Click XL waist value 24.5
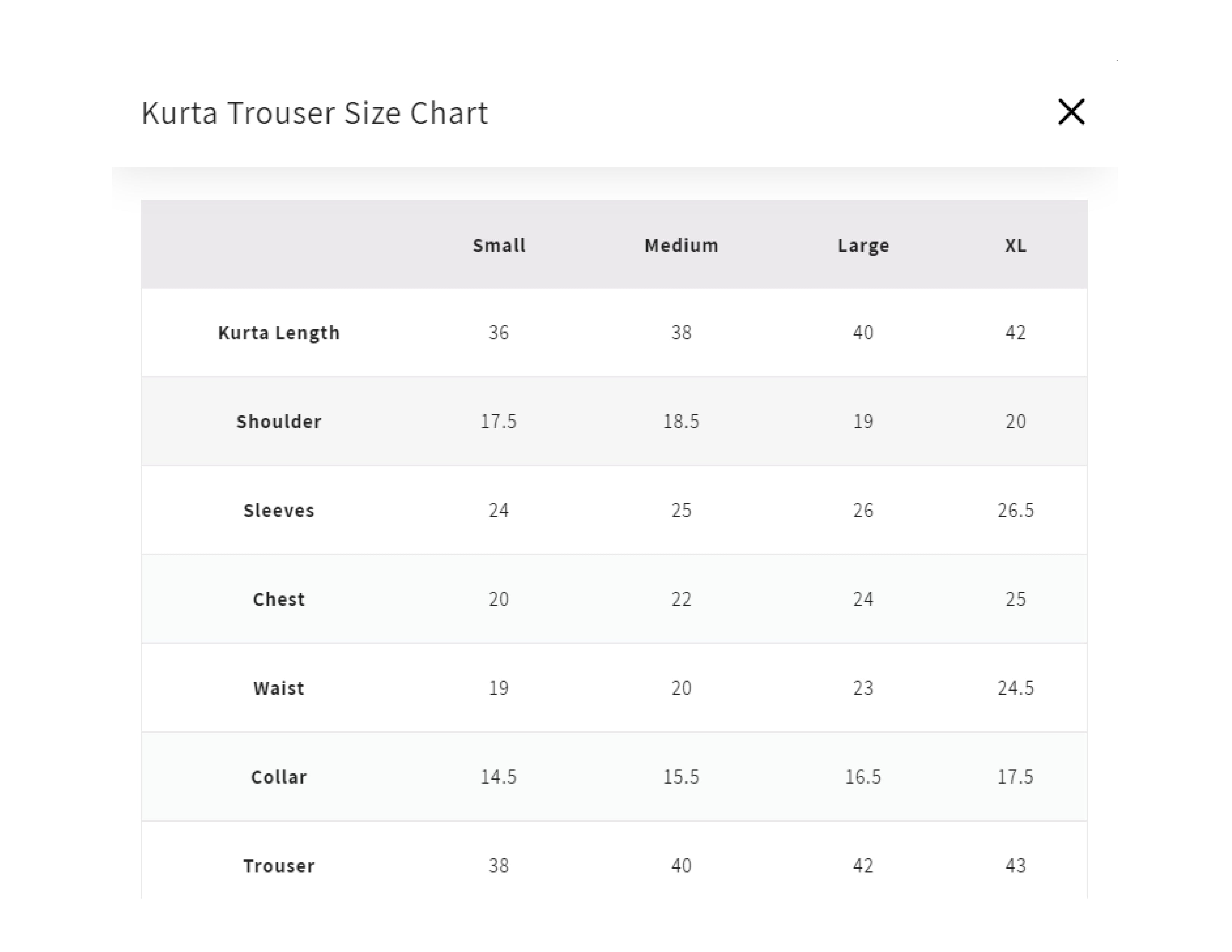 pyautogui.click(x=1015, y=688)
